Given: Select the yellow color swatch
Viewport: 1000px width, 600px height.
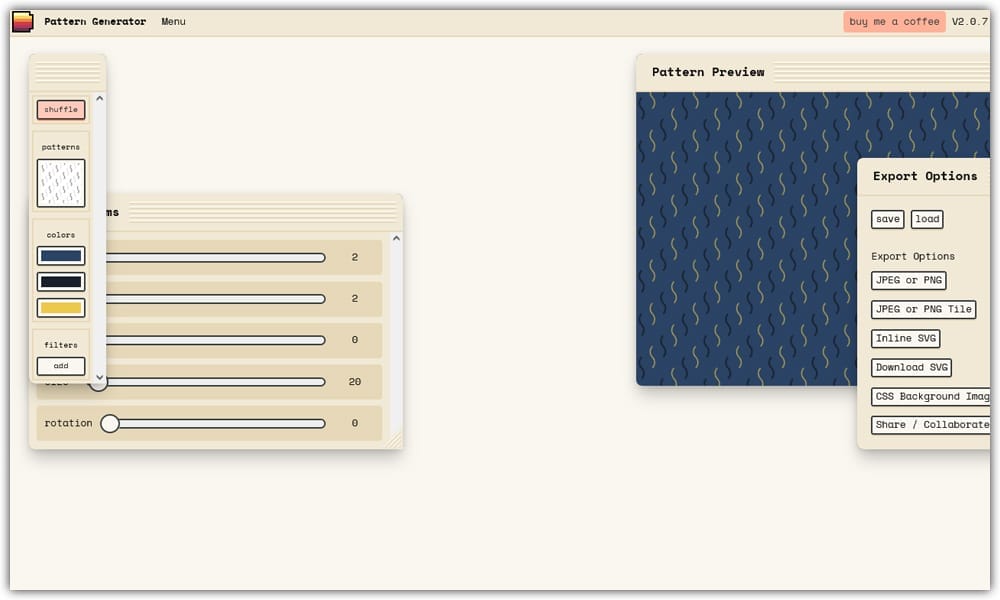Looking at the screenshot, I should [x=60, y=307].
